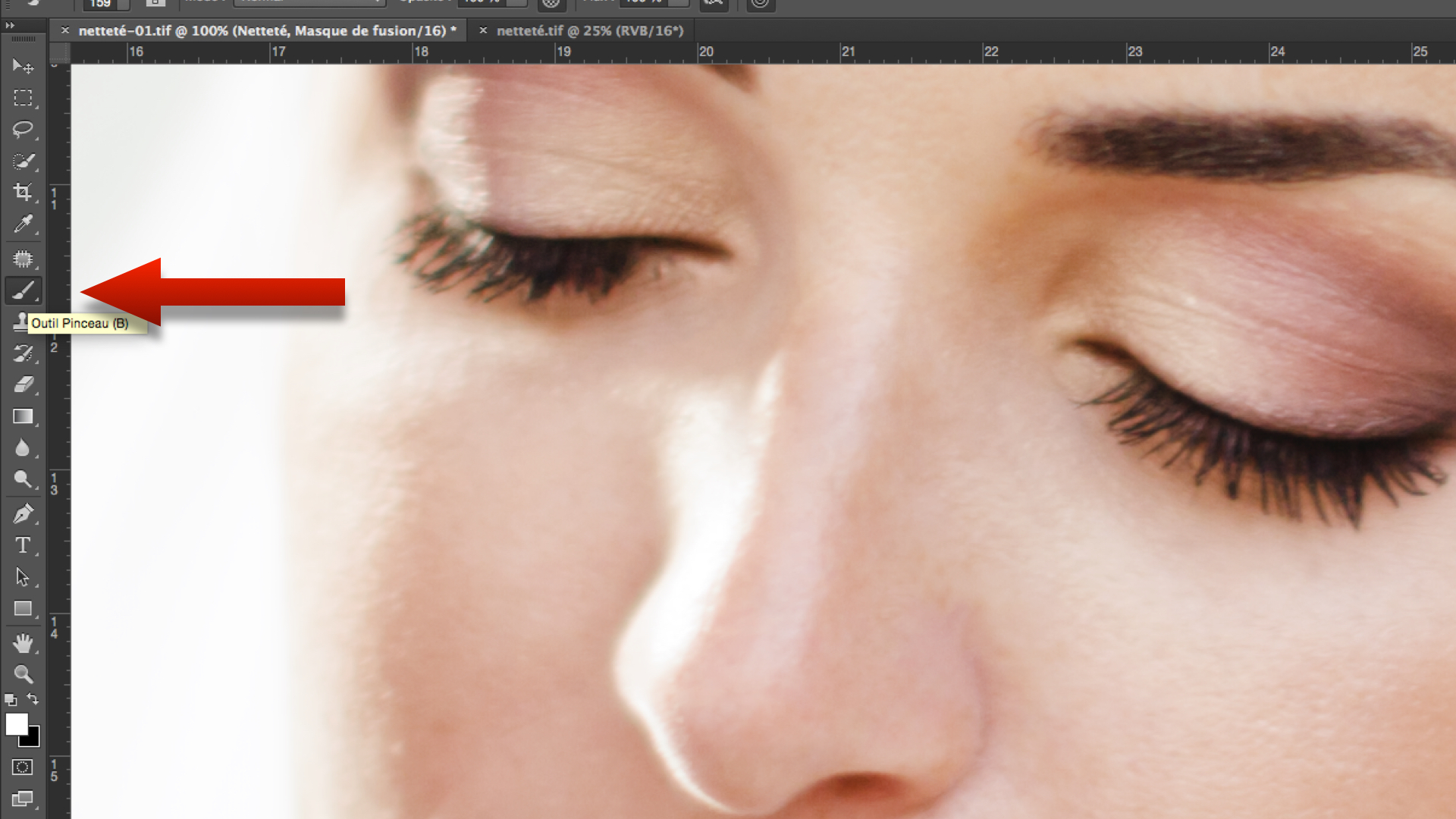Screen dimensions: 1456x819
Task: Toggle Quick Mask mode
Action: (x=23, y=767)
